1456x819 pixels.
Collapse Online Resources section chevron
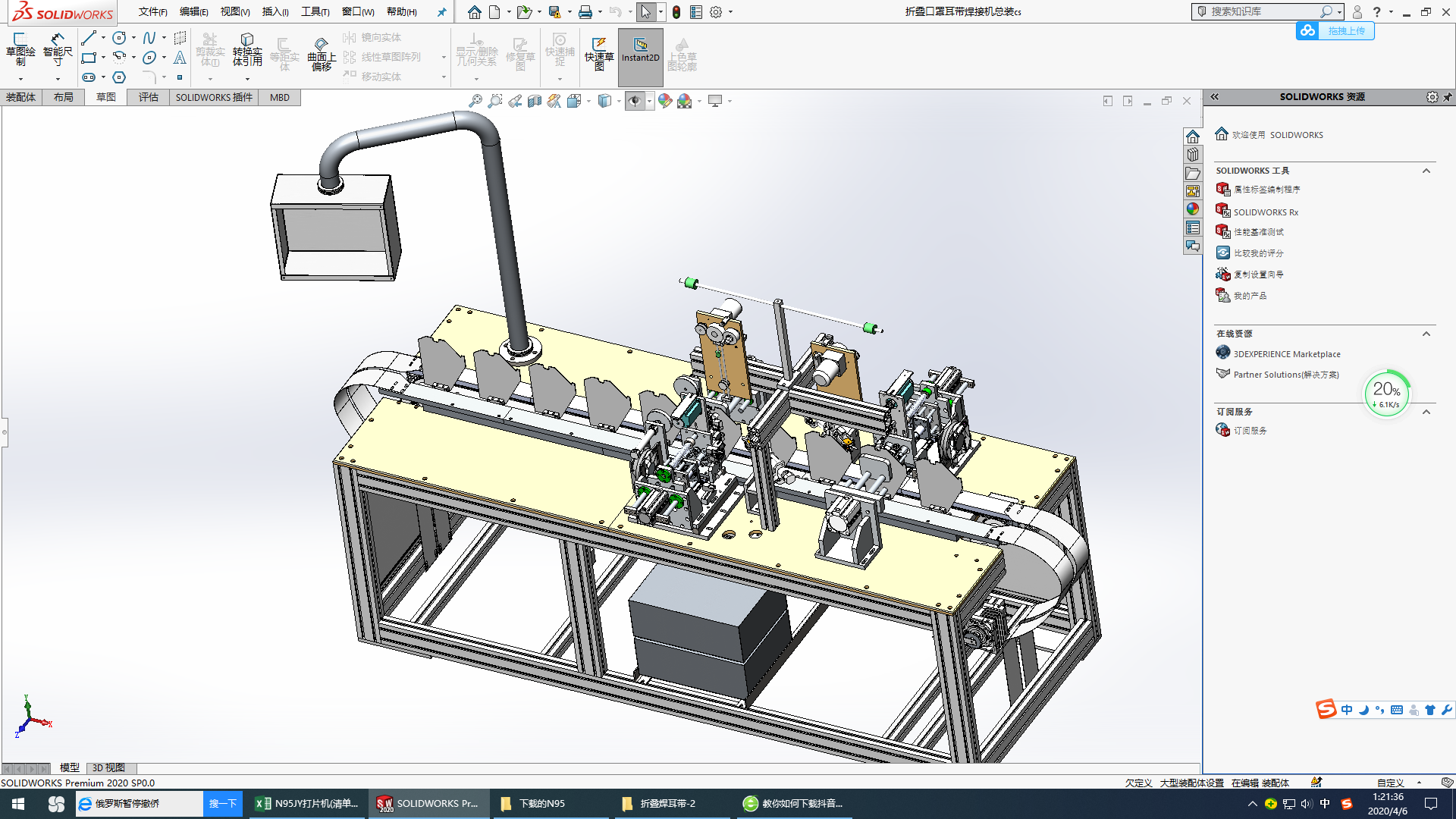point(1426,334)
